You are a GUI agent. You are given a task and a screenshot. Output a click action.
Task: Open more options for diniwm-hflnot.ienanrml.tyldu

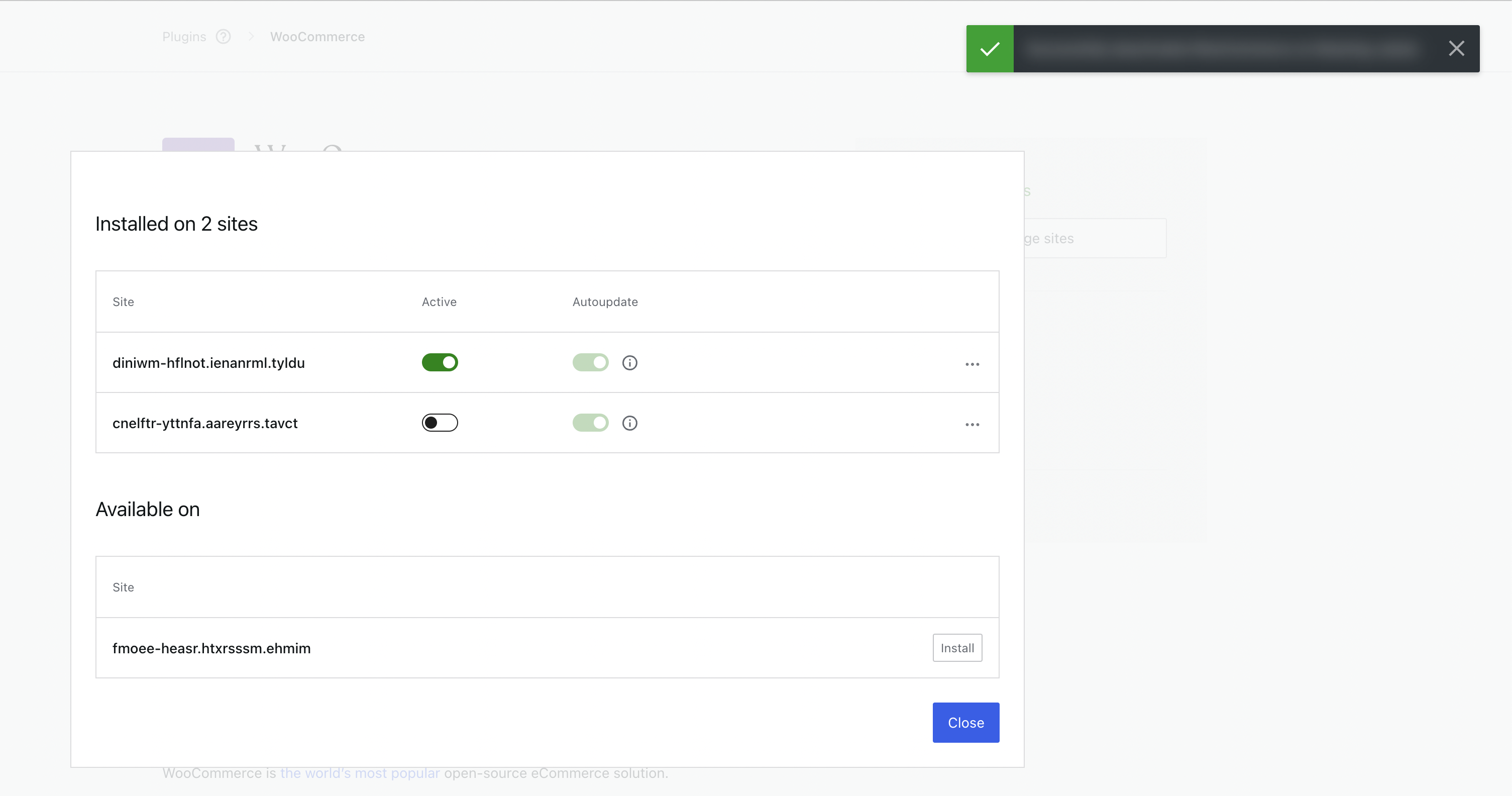coord(972,364)
